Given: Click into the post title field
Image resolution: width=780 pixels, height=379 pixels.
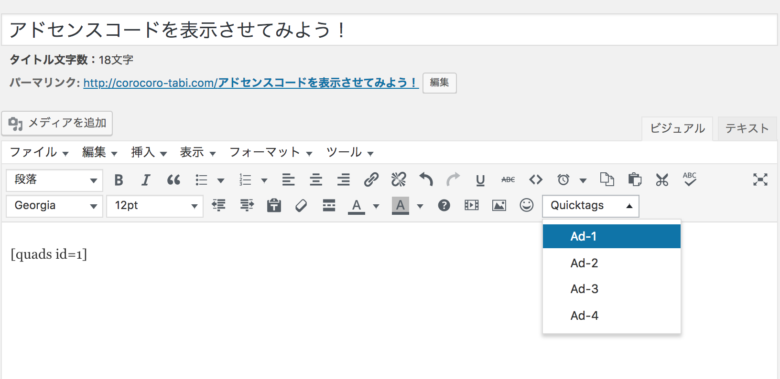Looking at the screenshot, I should pos(390,30).
